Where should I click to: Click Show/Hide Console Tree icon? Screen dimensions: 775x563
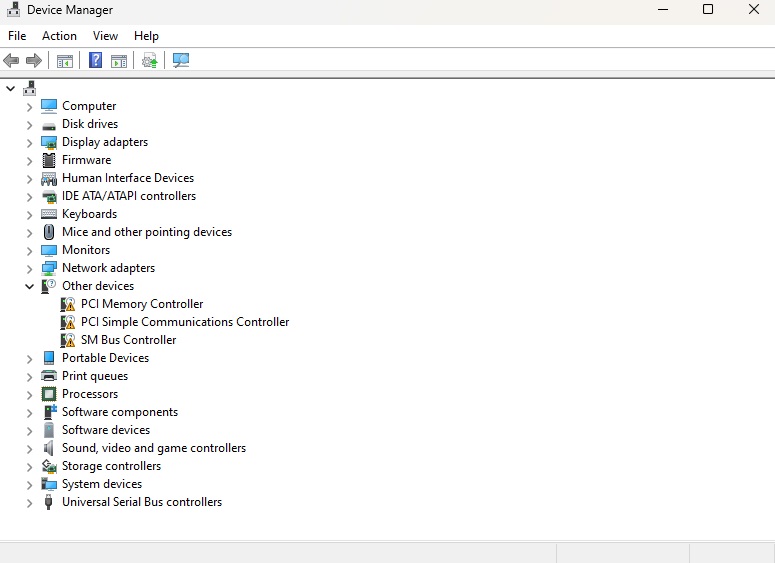click(x=64, y=60)
